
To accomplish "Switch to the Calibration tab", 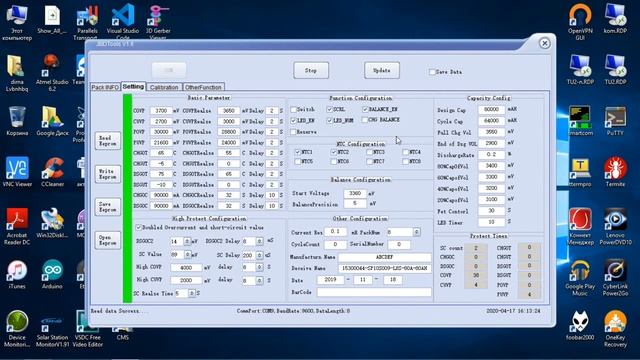I will (164, 87).
